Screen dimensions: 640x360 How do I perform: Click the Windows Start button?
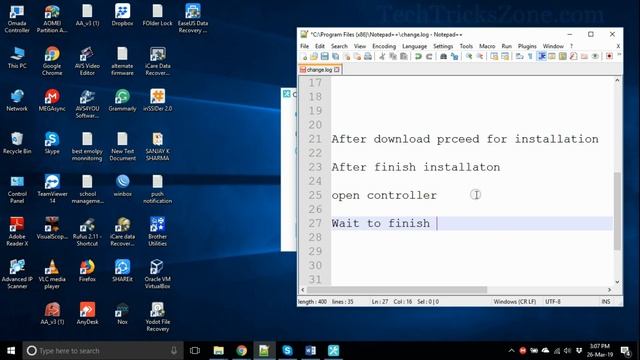pos(11,350)
